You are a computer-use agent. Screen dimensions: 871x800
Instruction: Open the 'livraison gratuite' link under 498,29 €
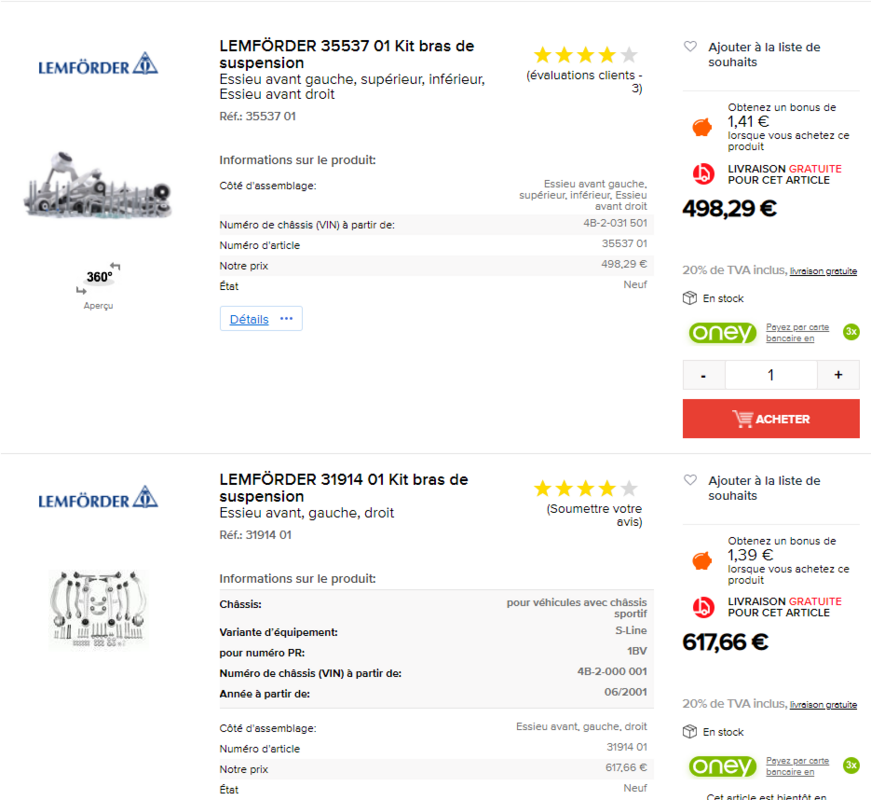click(823, 271)
